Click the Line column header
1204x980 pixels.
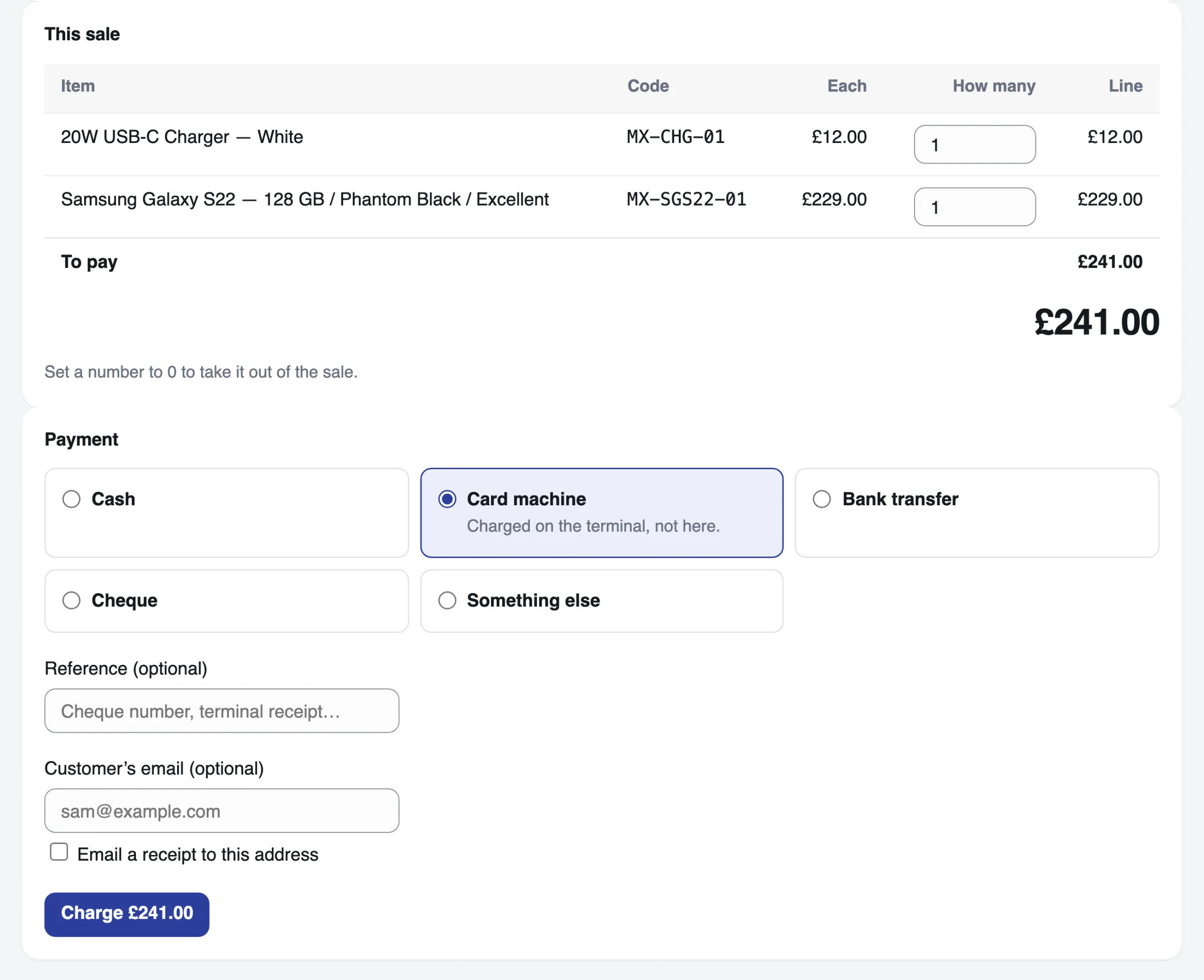(x=1126, y=86)
